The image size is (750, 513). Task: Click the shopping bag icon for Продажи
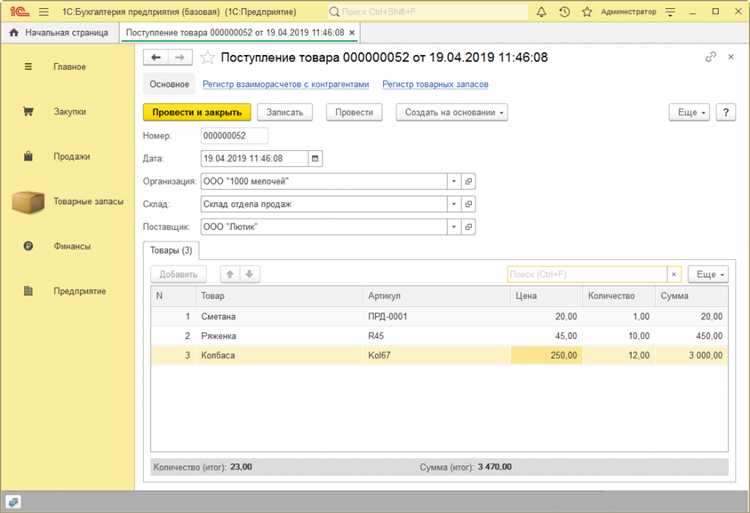pos(28,156)
